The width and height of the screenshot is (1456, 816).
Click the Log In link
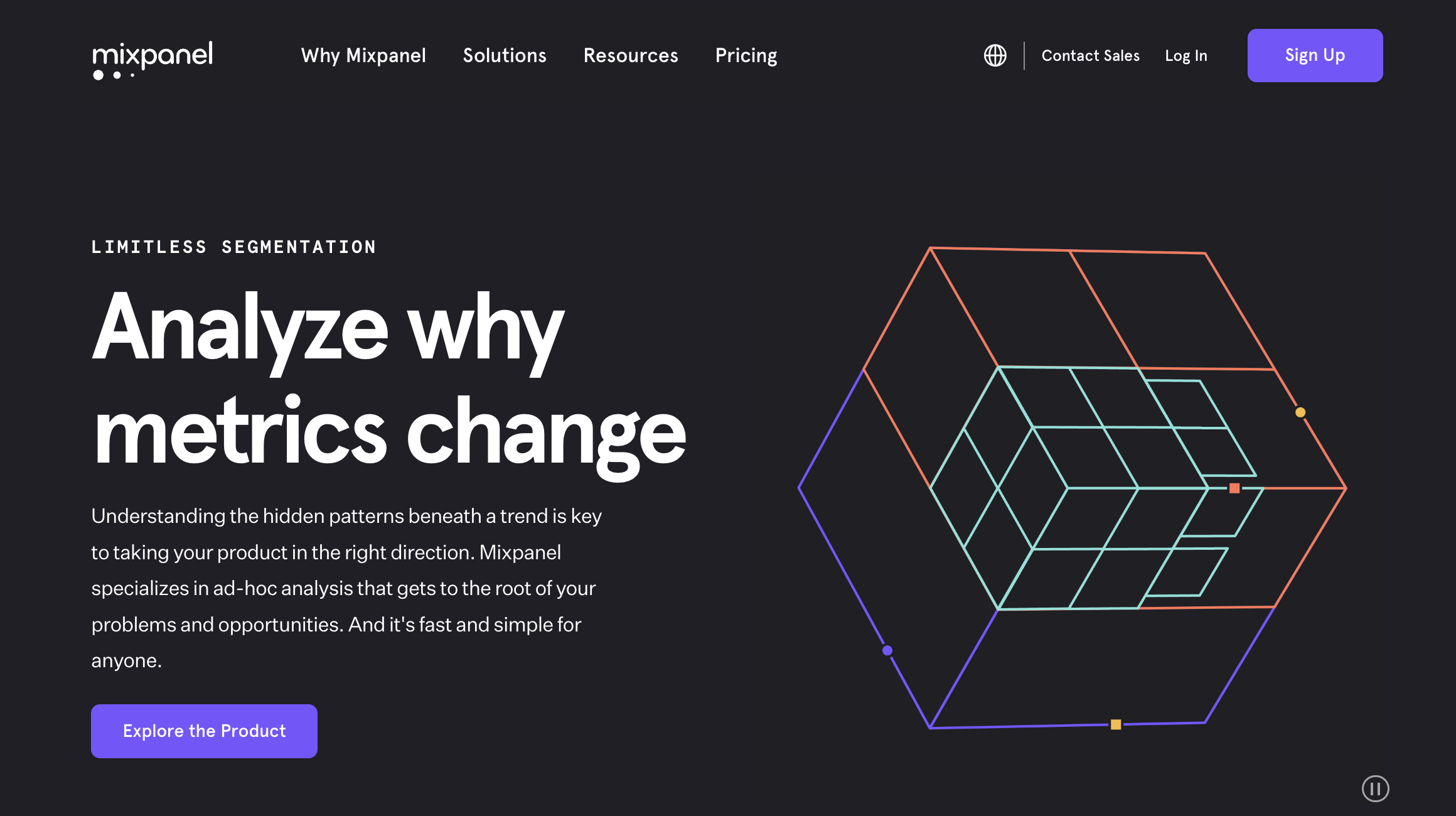coord(1187,55)
